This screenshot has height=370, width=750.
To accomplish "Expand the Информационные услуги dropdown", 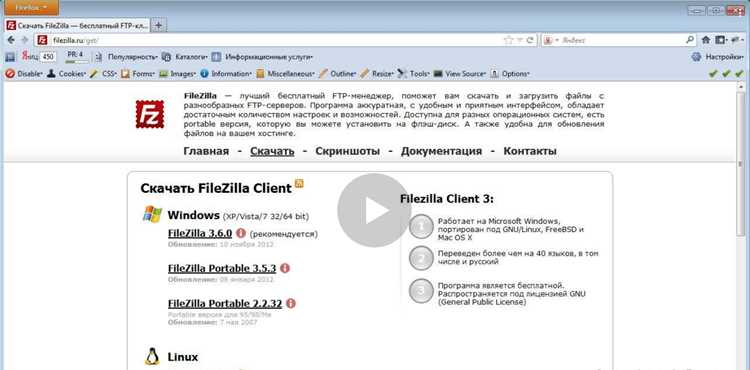I will pyautogui.click(x=269, y=57).
